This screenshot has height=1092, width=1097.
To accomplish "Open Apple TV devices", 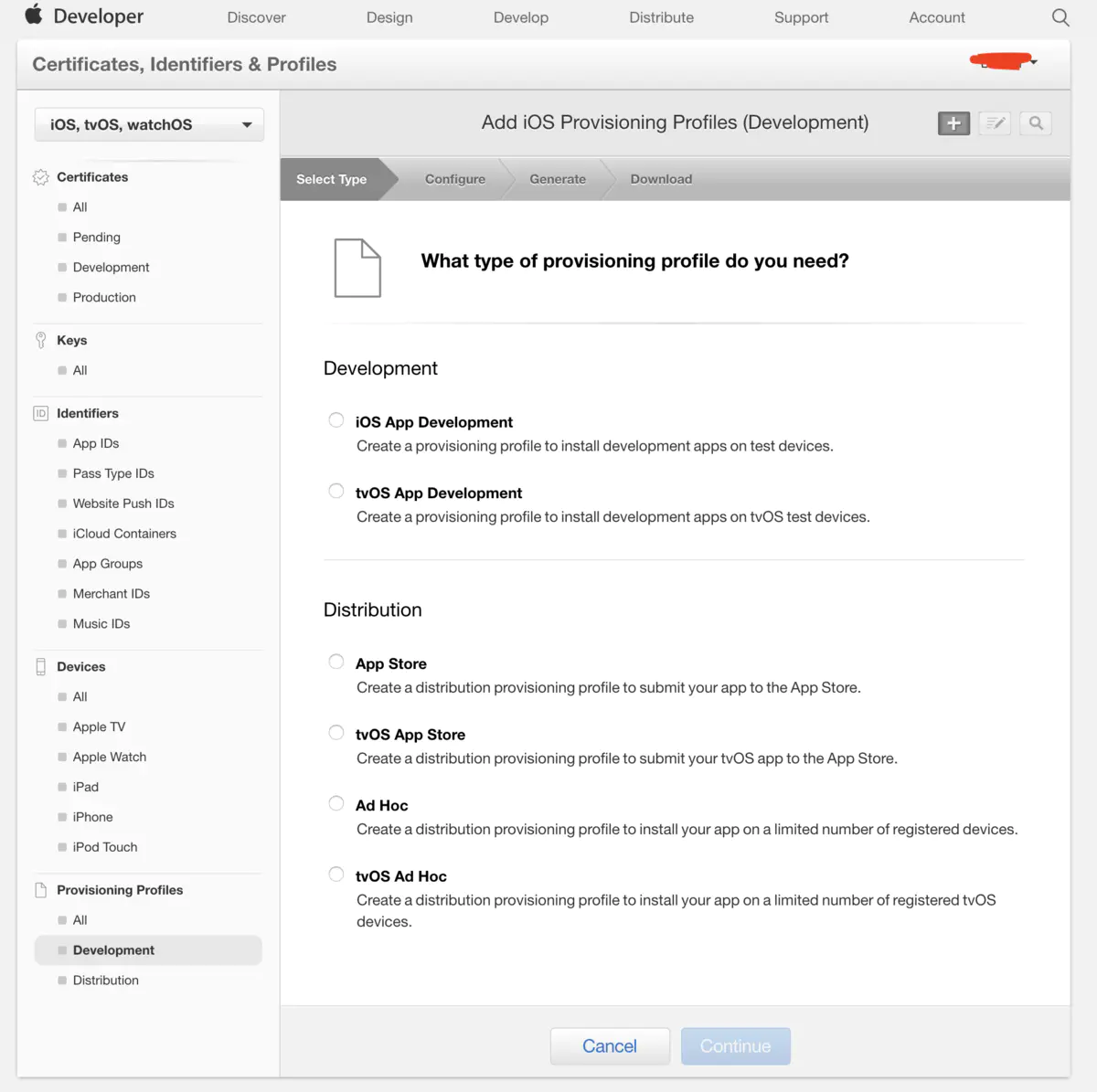I will coord(100,727).
